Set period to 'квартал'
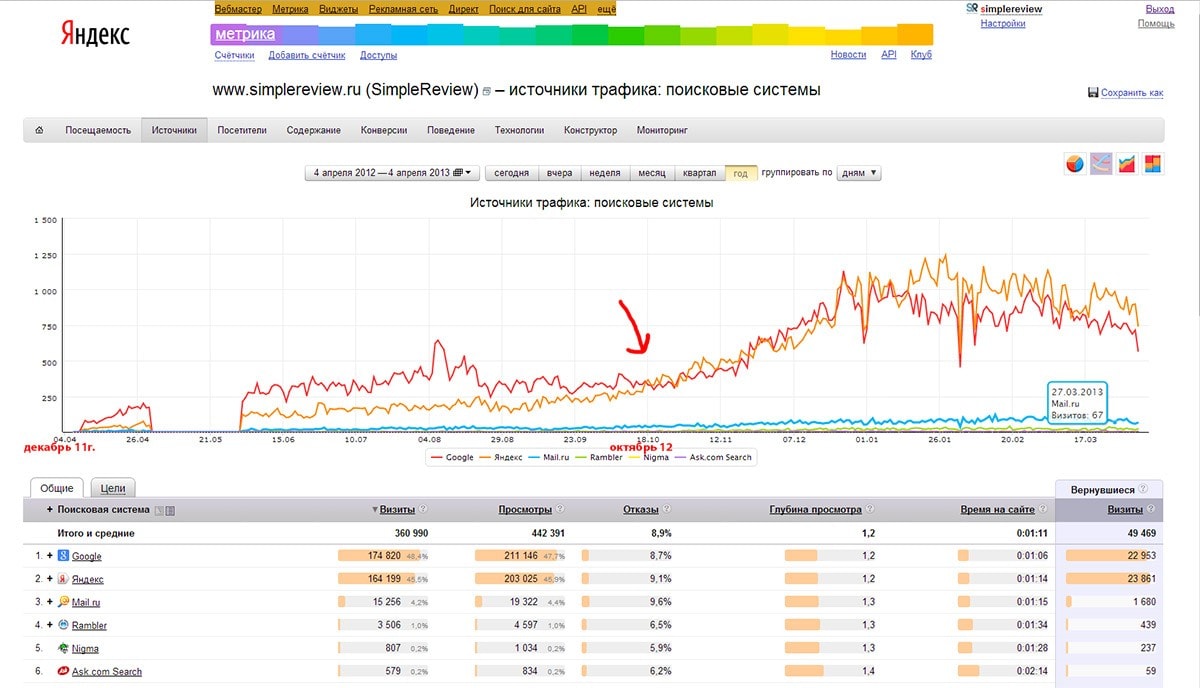The width and height of the screenshot is (1200, 688). click(699, 173)
